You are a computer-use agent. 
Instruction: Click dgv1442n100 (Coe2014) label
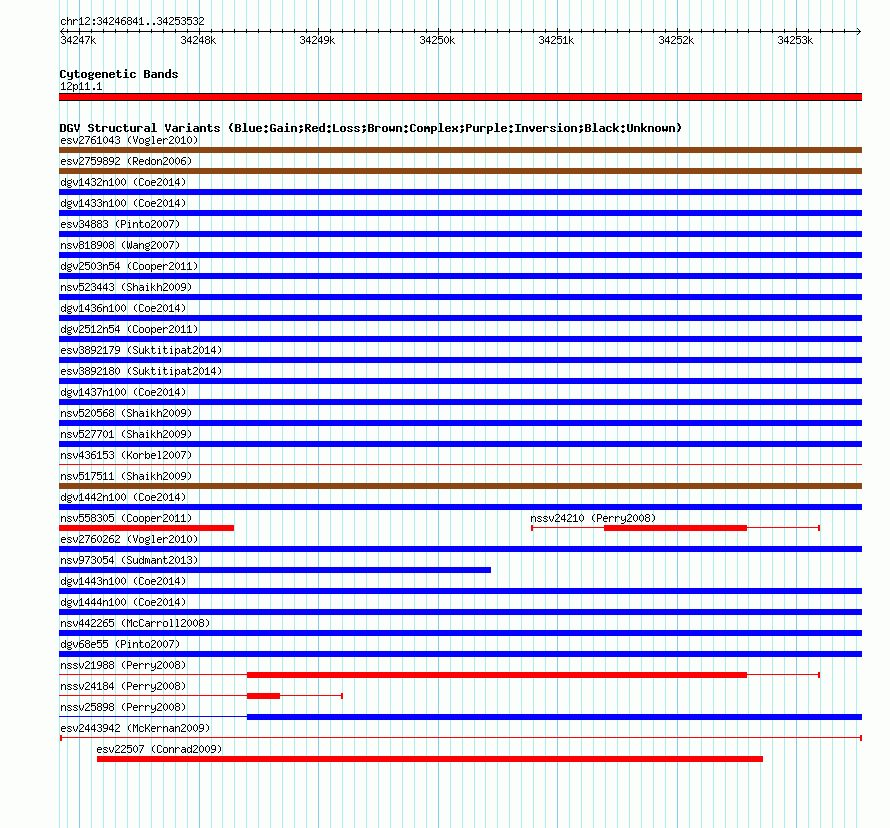click(123, 497)
